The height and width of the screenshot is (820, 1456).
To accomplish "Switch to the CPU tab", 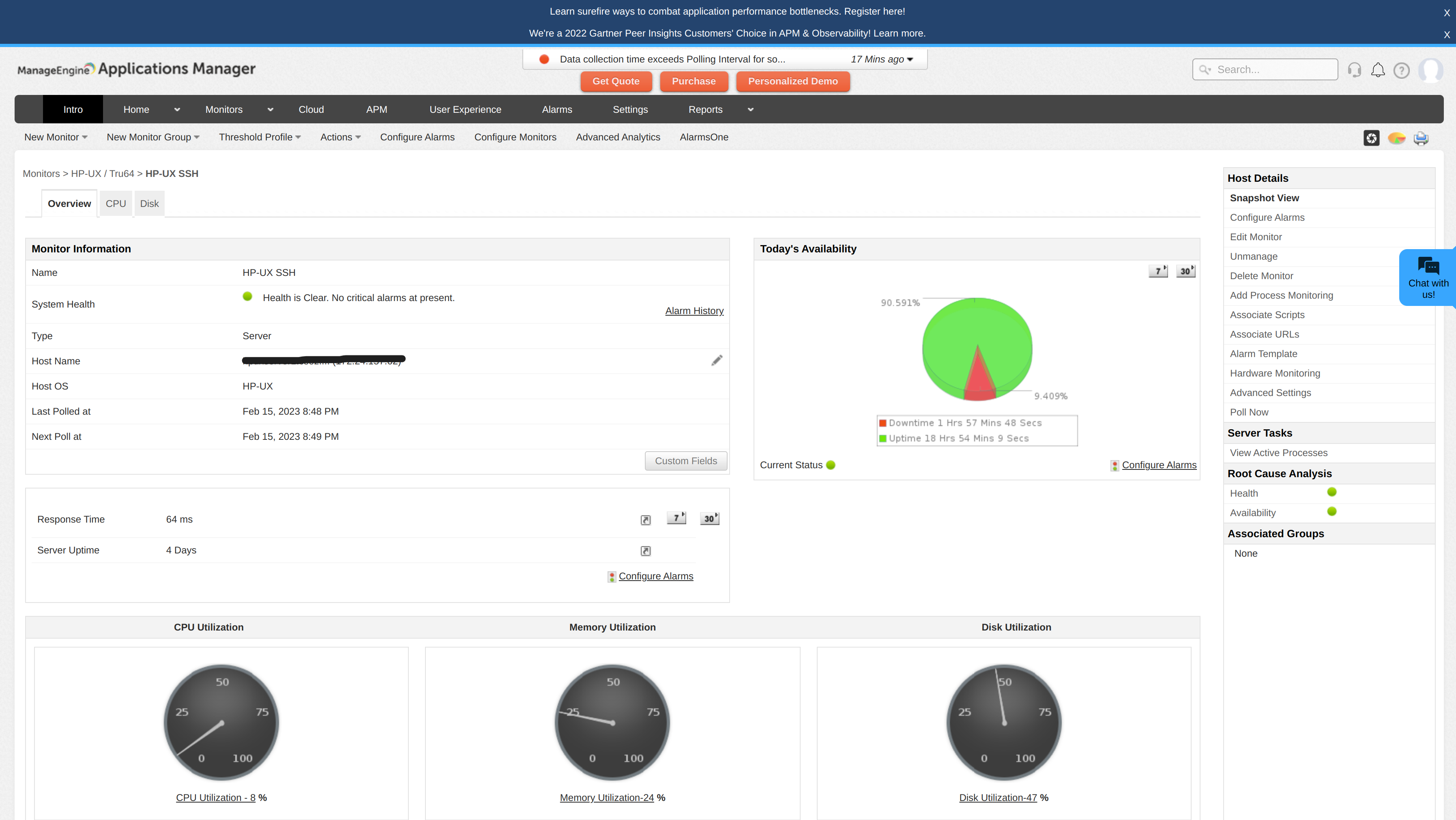I will coord(116,204).
